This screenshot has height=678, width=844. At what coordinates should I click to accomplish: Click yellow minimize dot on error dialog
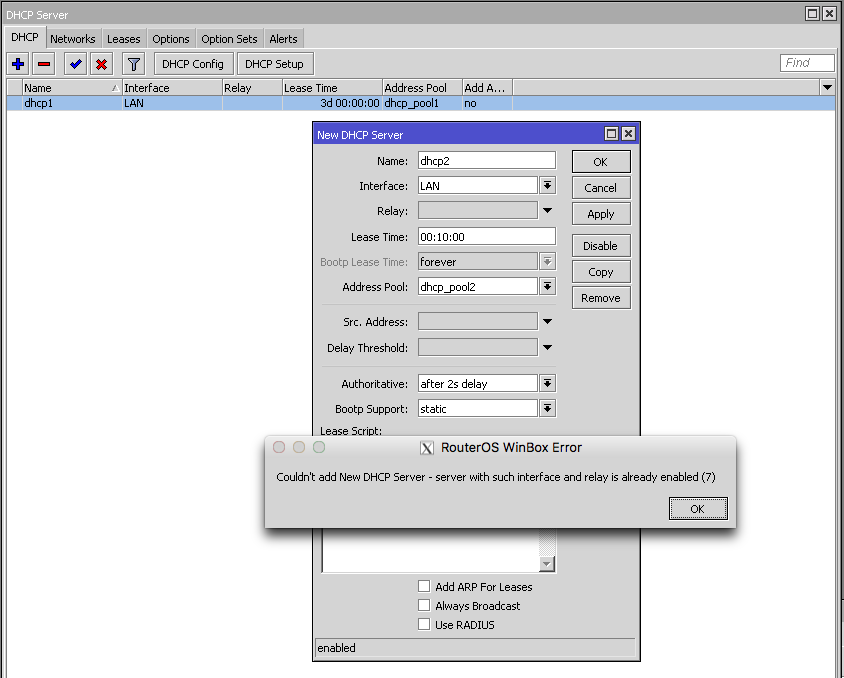point(299,447)
